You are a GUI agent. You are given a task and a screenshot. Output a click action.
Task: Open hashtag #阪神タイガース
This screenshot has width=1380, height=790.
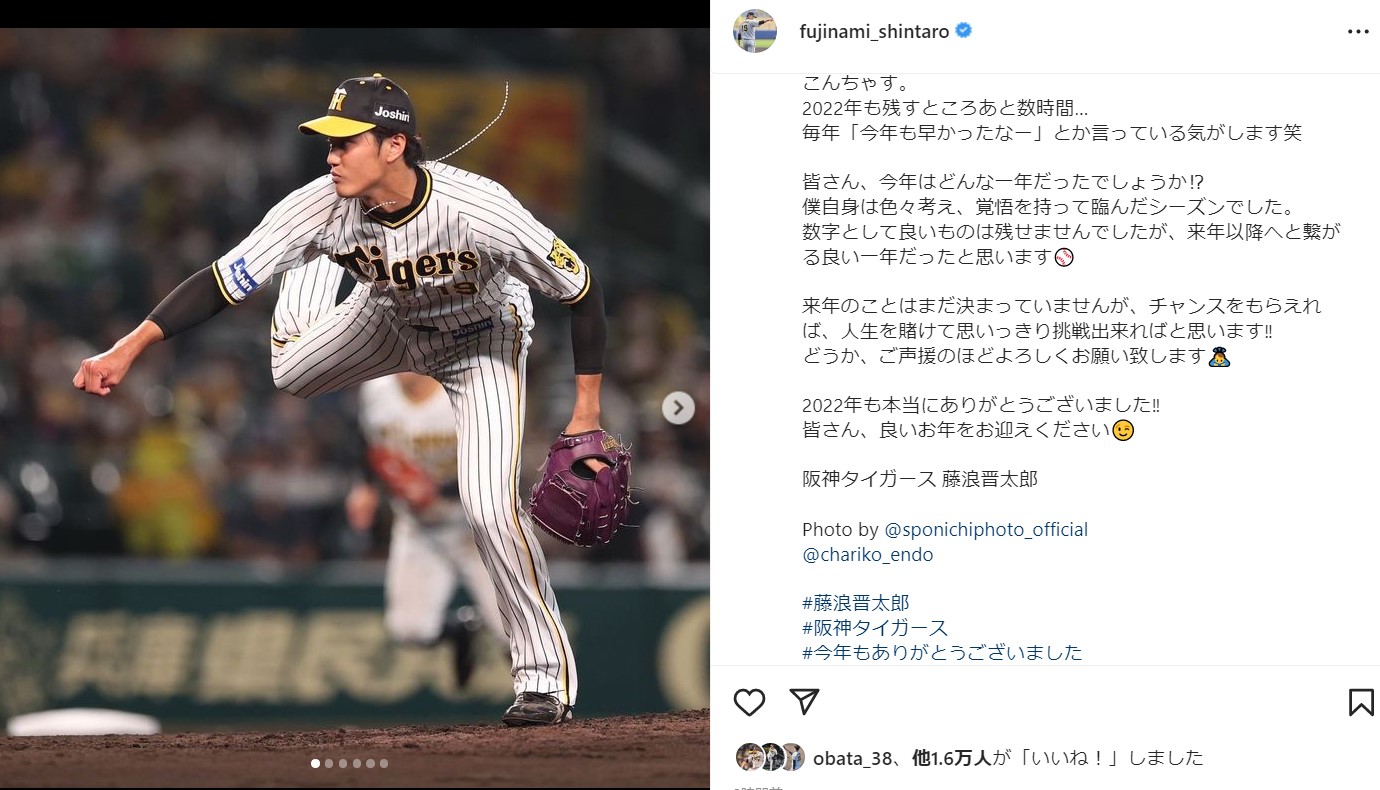click(x=875, y=628)
